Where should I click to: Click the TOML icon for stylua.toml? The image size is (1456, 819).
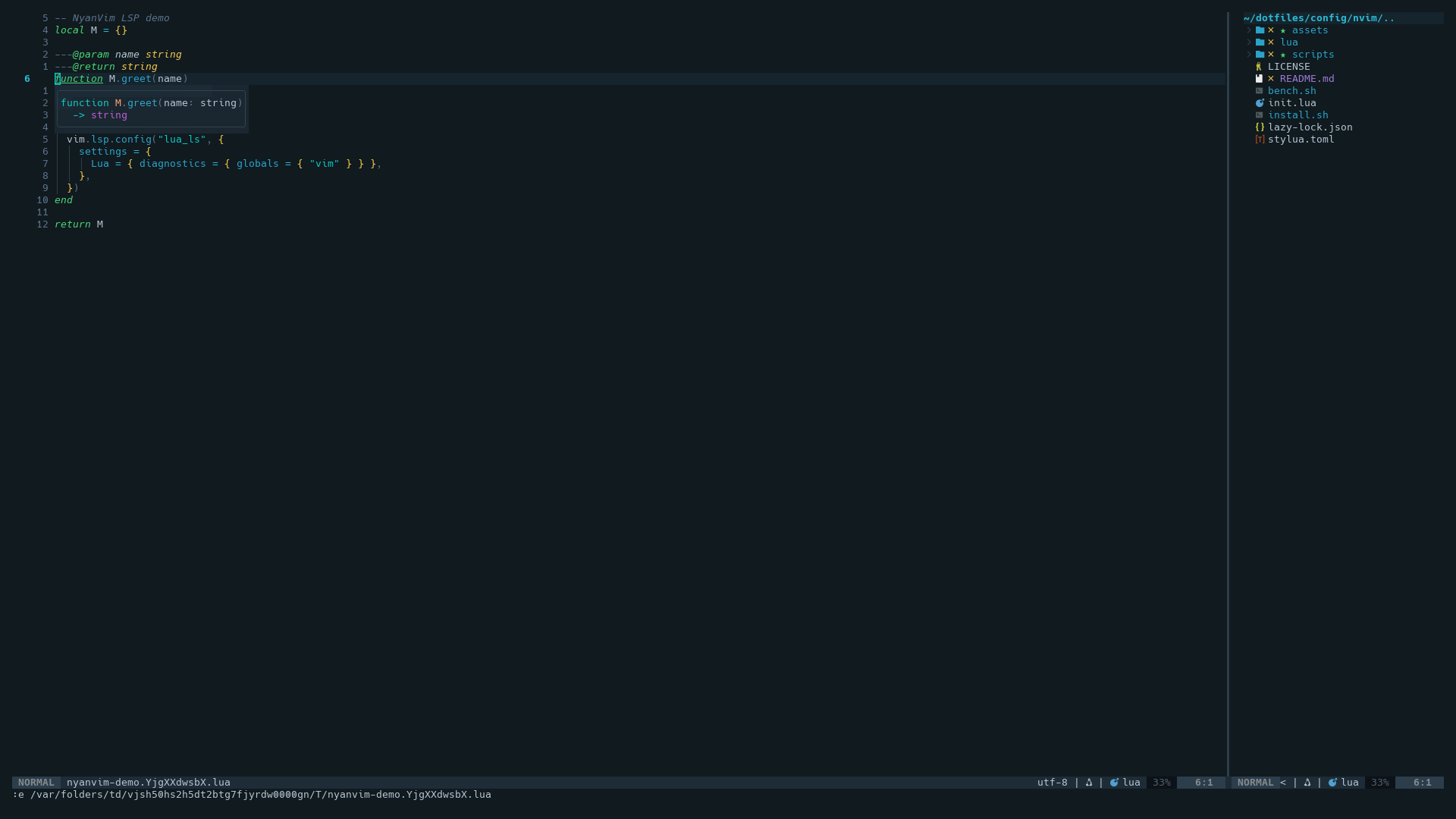[1260, 140]
